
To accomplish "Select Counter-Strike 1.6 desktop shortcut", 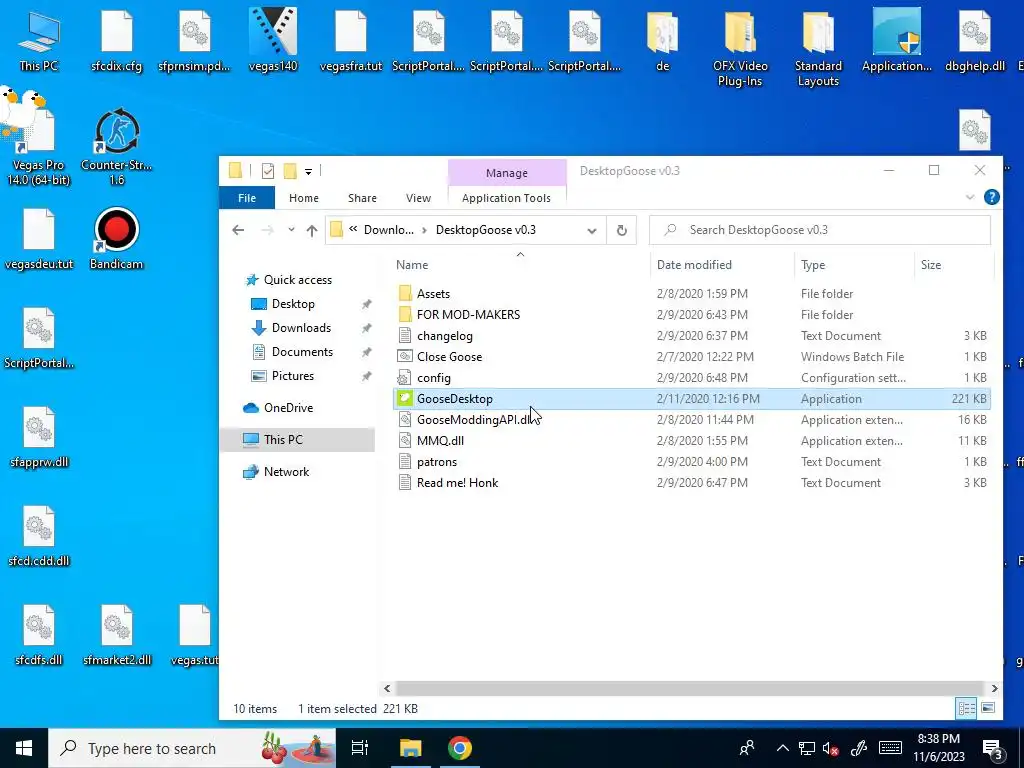I will [116, 147].
